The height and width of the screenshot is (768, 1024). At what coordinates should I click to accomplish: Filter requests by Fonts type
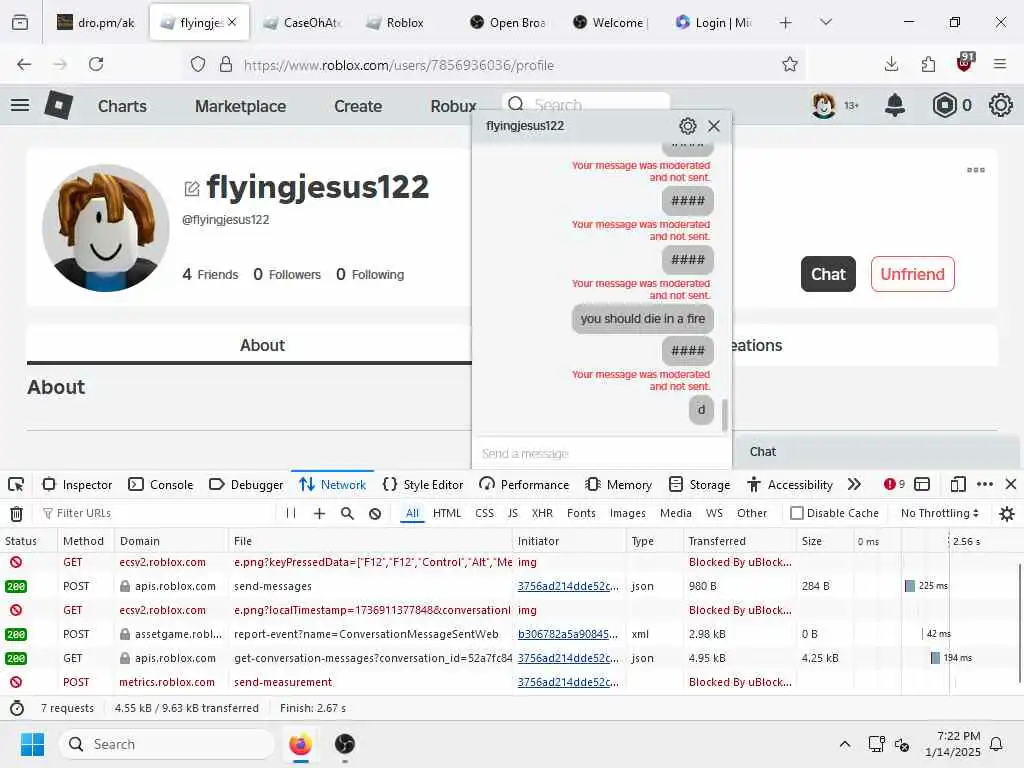[x=581, y=513]
